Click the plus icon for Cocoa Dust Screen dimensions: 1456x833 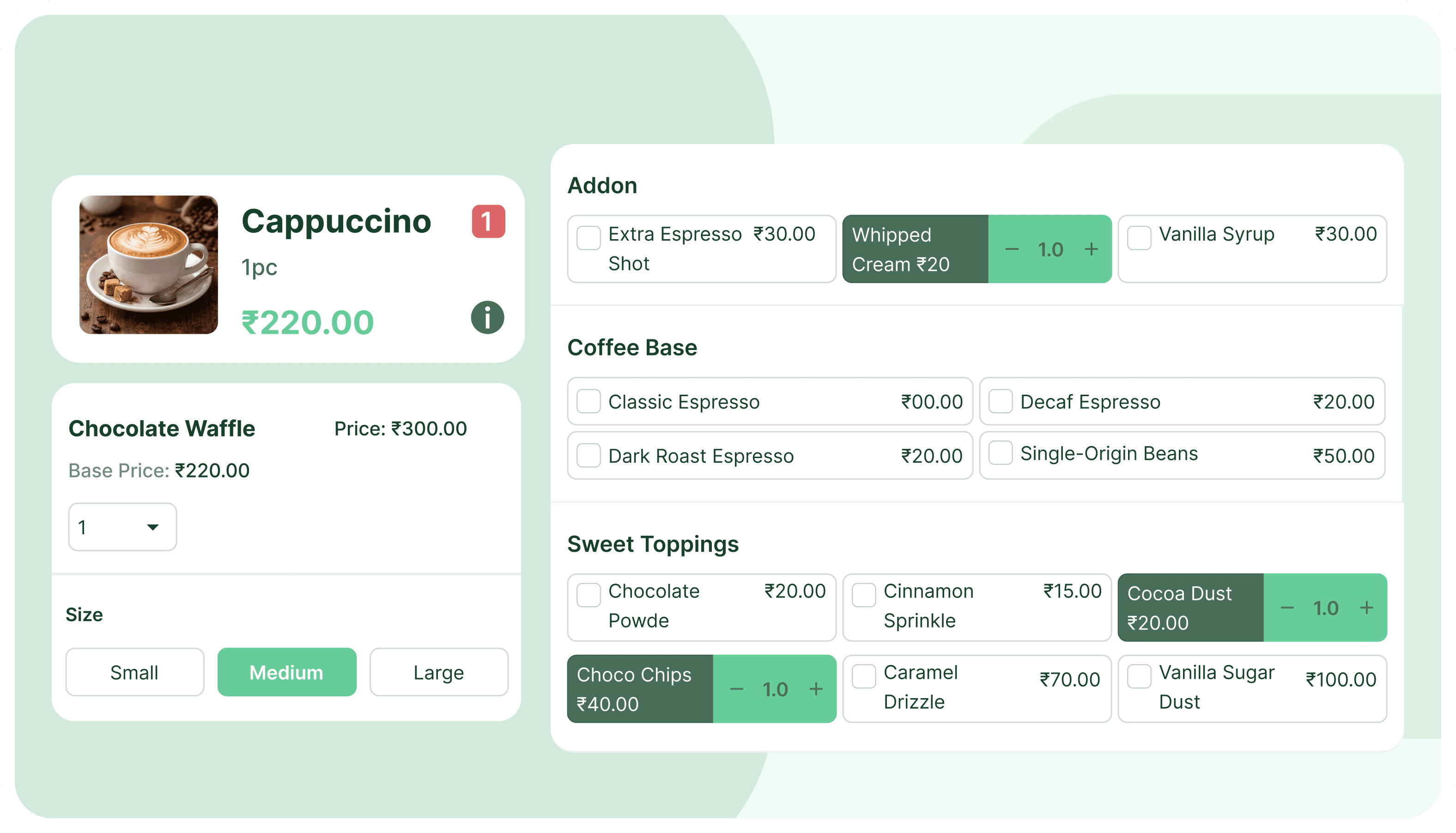click(x=1367, y=608)
